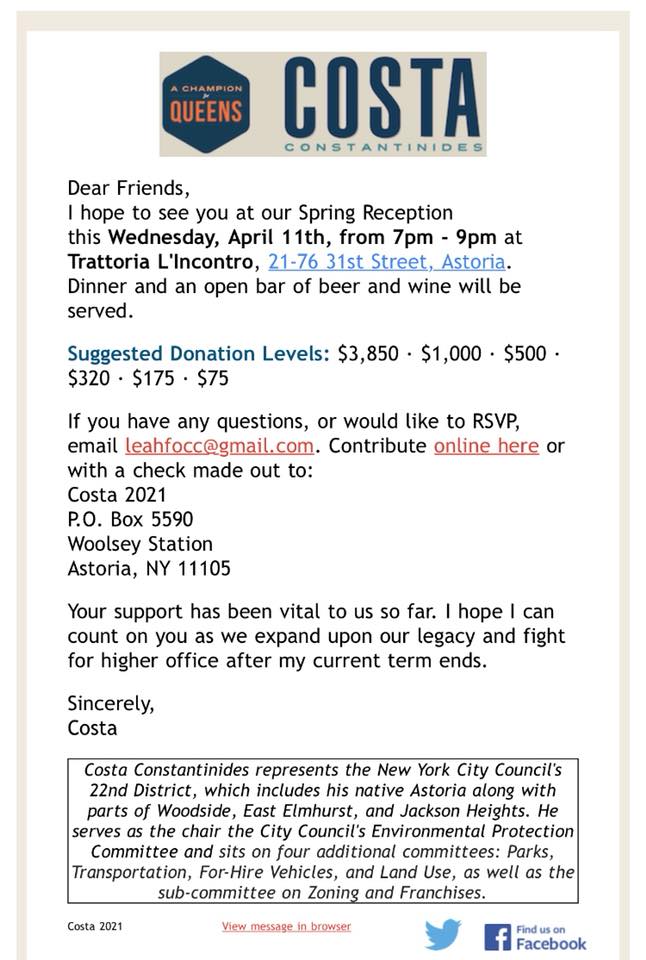Click the Champion for Queens hexagon badge

point(204,104)
